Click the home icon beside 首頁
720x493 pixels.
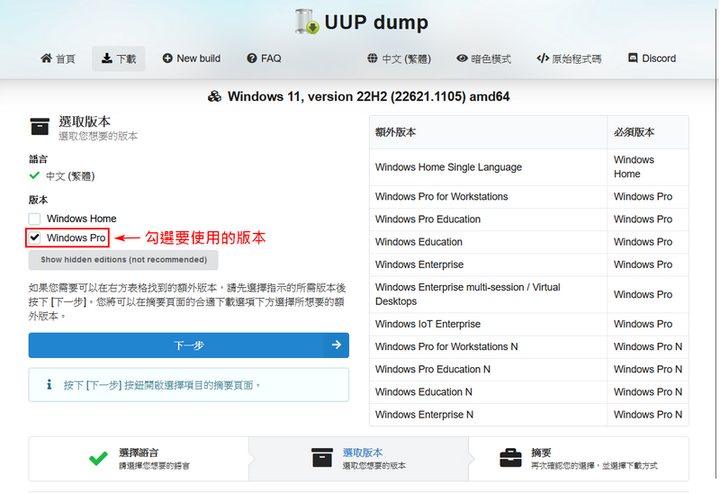46,58
